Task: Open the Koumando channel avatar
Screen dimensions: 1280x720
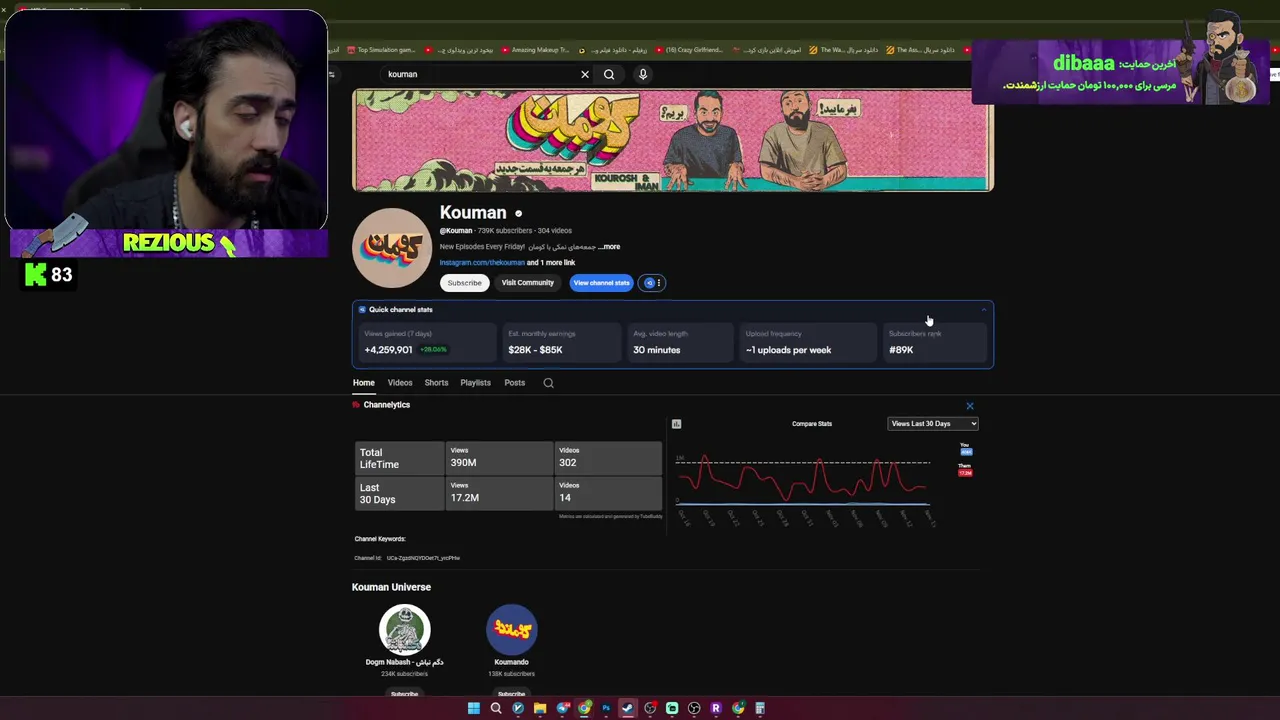Action: pyautogui.click(x=511, y=629)
